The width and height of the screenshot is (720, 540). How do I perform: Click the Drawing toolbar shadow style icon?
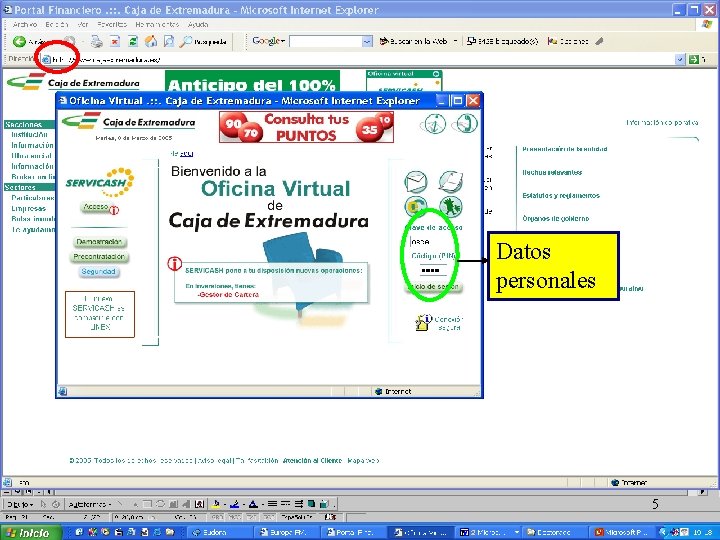[311, 504]
